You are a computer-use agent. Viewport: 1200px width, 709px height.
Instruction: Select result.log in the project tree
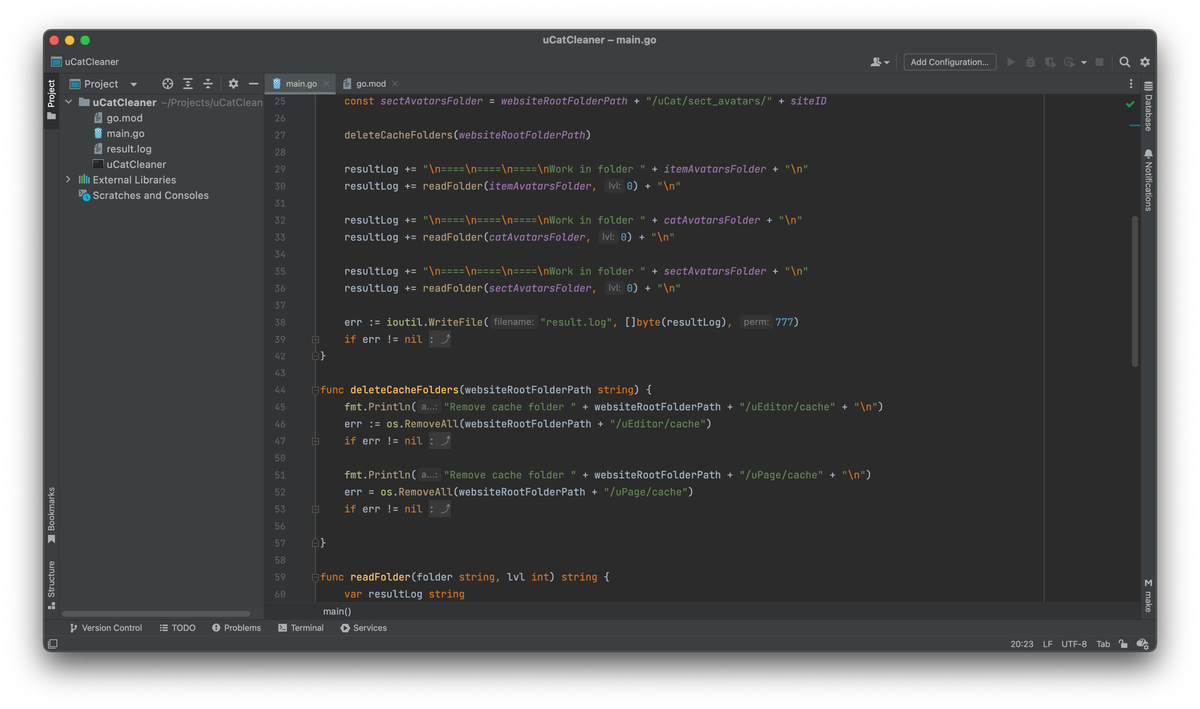[x=129, y=149]
